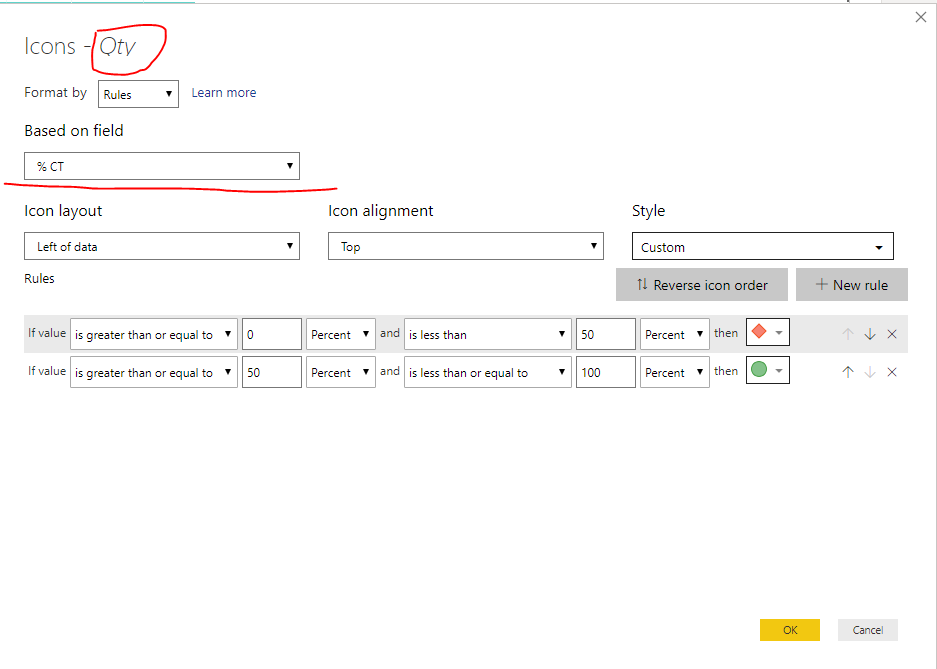Expand the Style Custom dropdown
The height and width of the screenshot is (669, 937).
(763, 246)
